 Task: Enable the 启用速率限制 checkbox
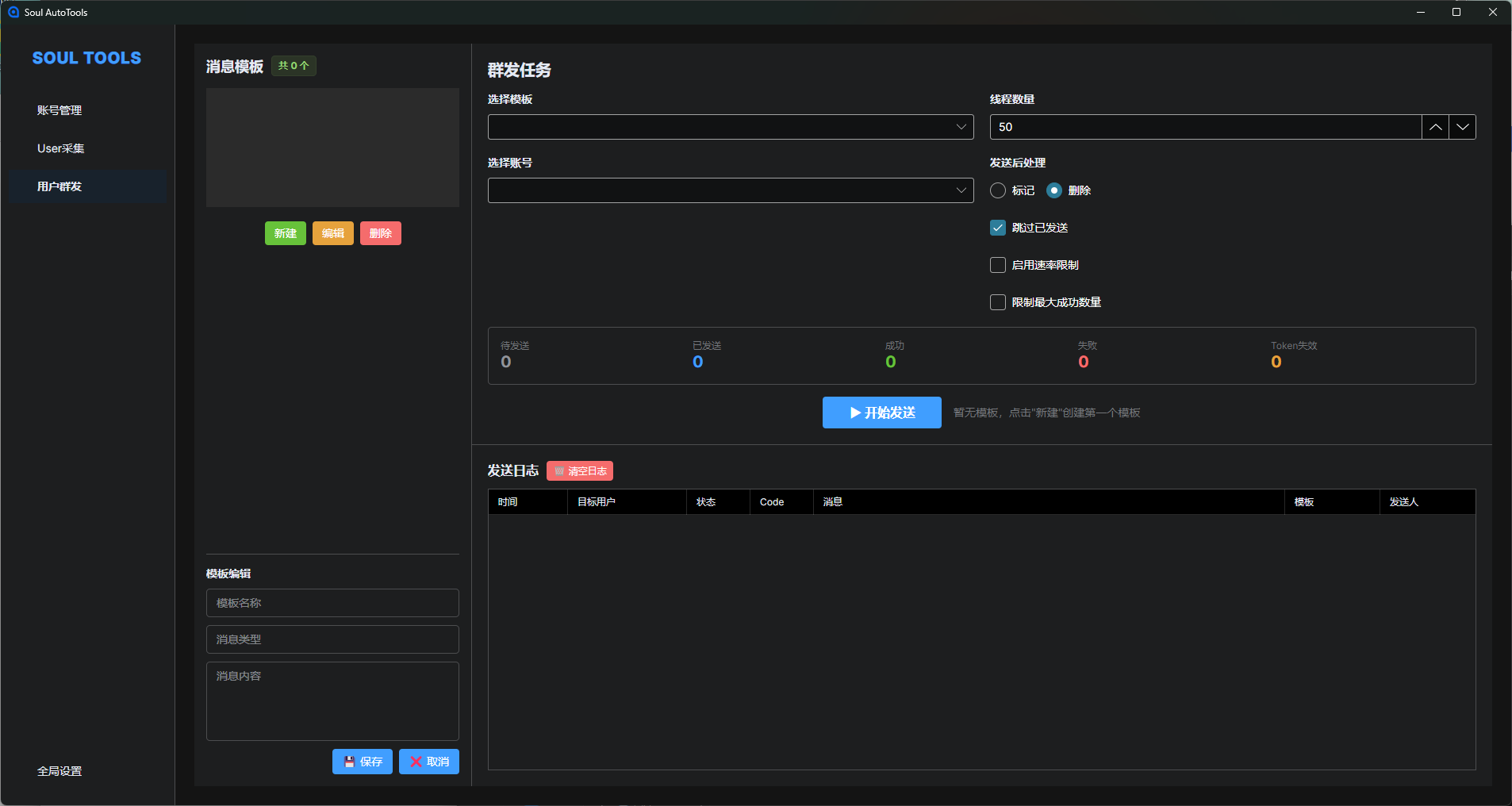[998, 265]
